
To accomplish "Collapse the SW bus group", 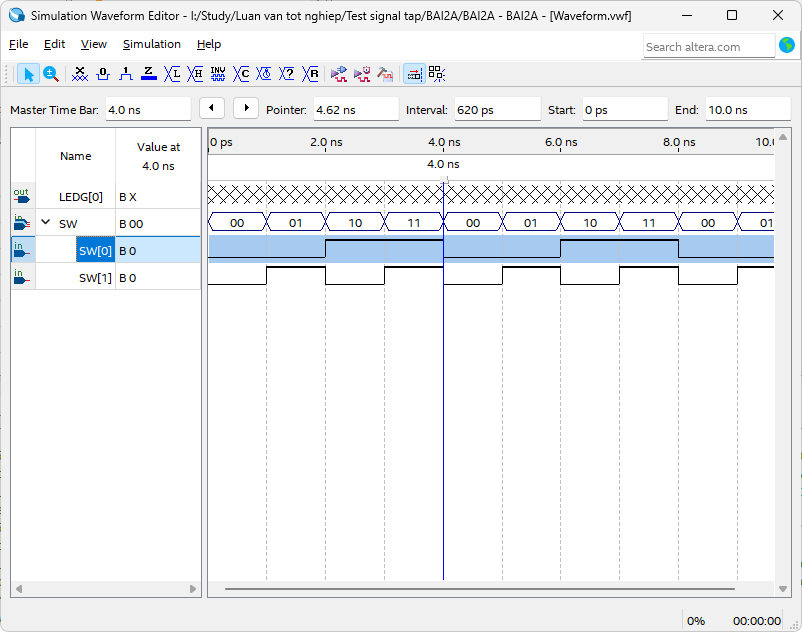I will pyautogui.click(x=45, y=223).
